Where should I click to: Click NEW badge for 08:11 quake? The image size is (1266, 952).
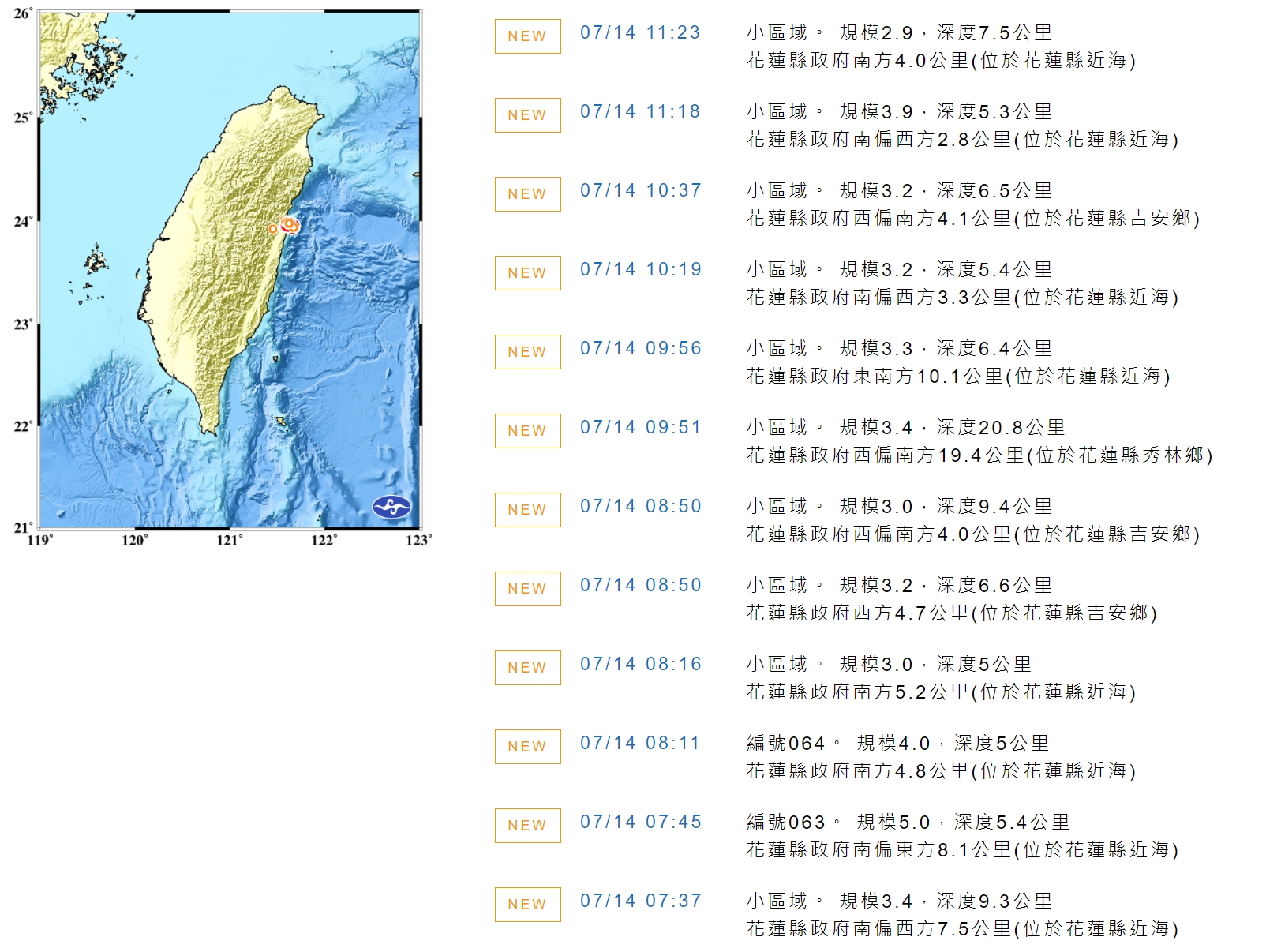click(527, 747)
